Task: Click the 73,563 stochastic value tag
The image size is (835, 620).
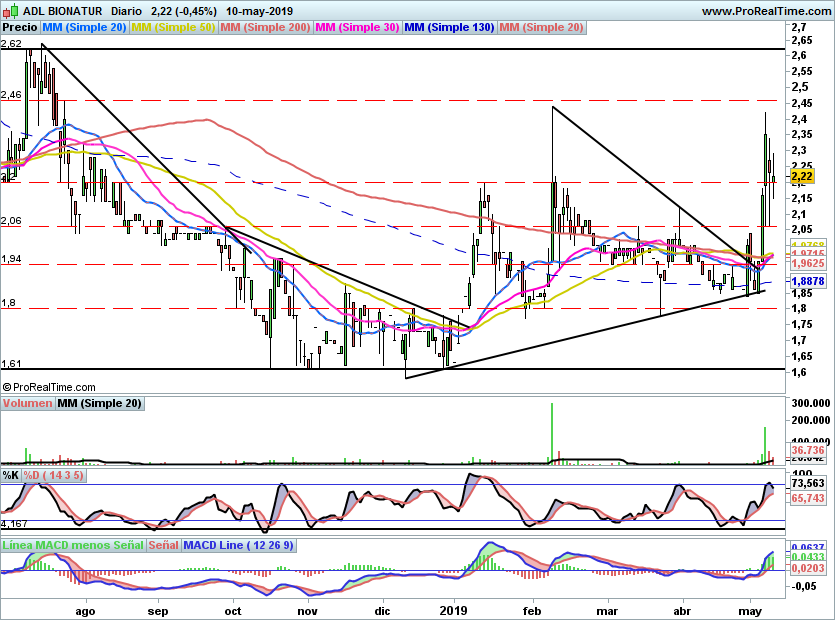Action: [x=808, y=483]
